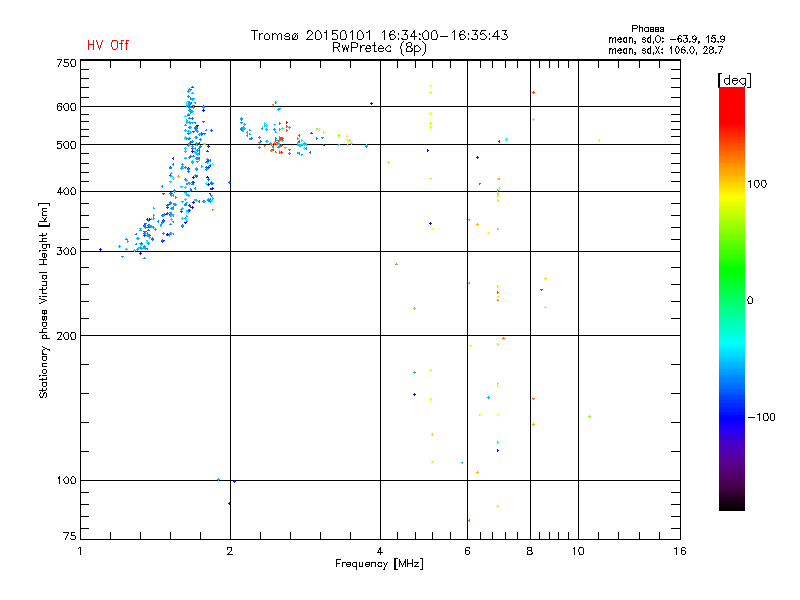
Task: Click the colorbar label '0'
Action: point(749,301)
